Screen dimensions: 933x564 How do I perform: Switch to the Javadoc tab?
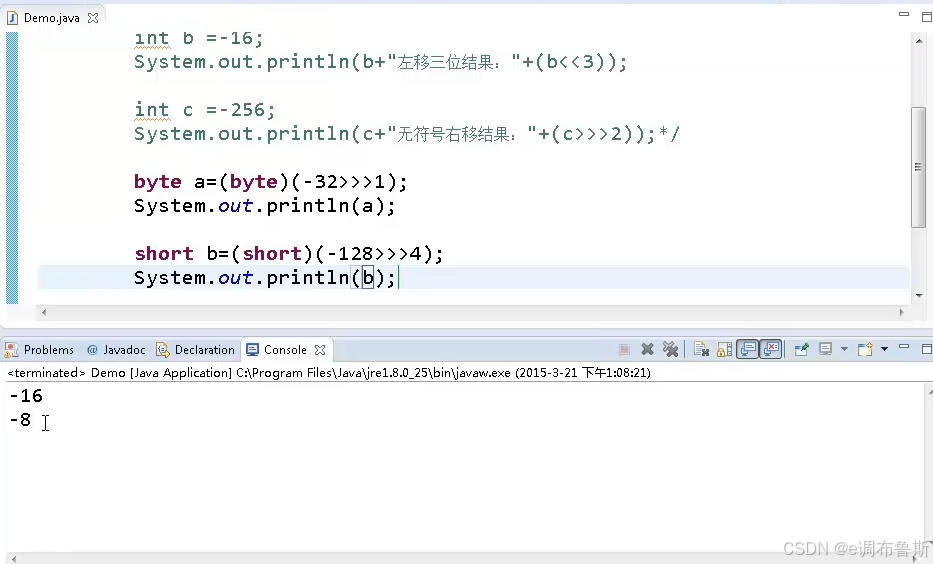116,350
